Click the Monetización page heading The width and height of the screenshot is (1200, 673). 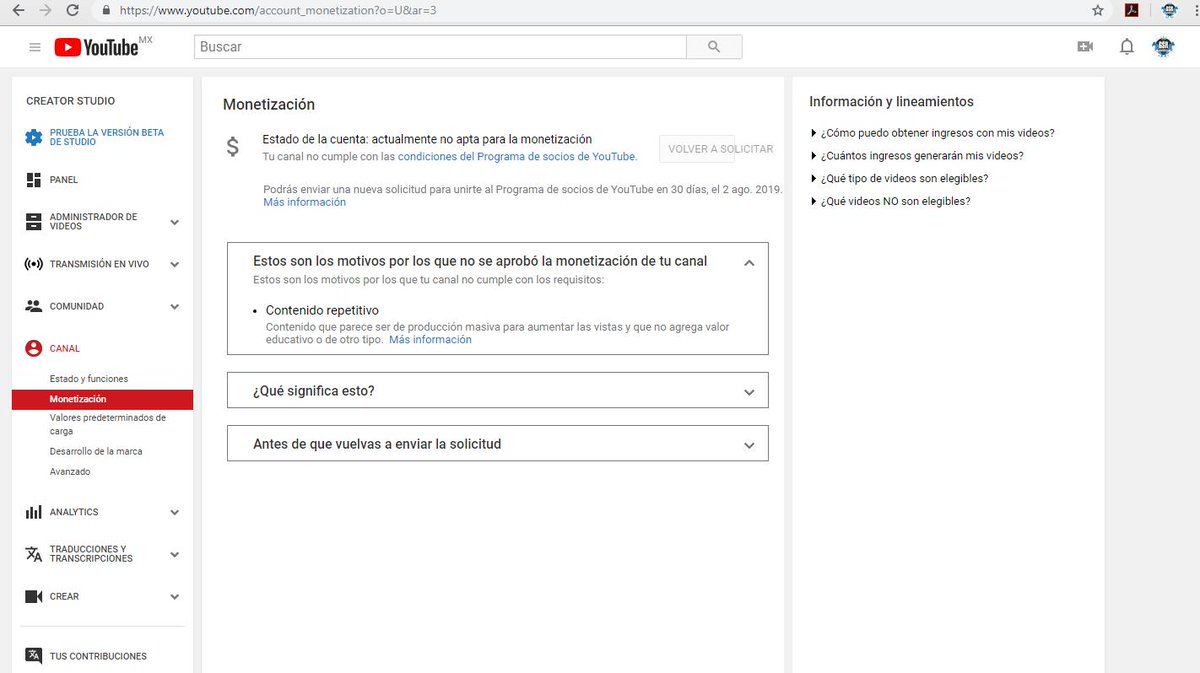click(x=269, y=104)
